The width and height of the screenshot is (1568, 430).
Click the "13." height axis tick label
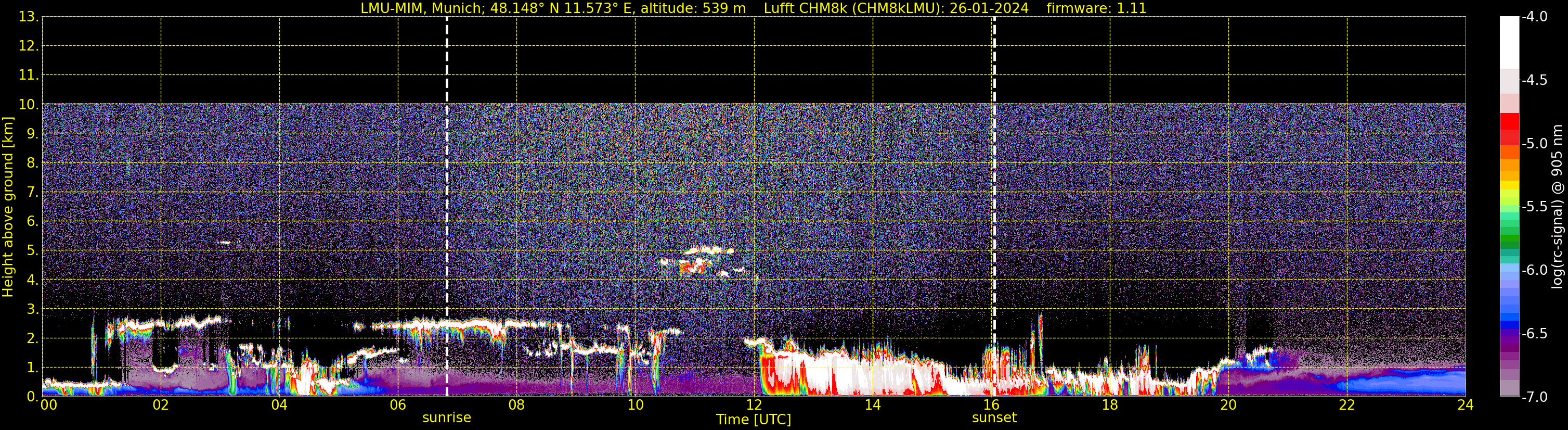point(29,17)
